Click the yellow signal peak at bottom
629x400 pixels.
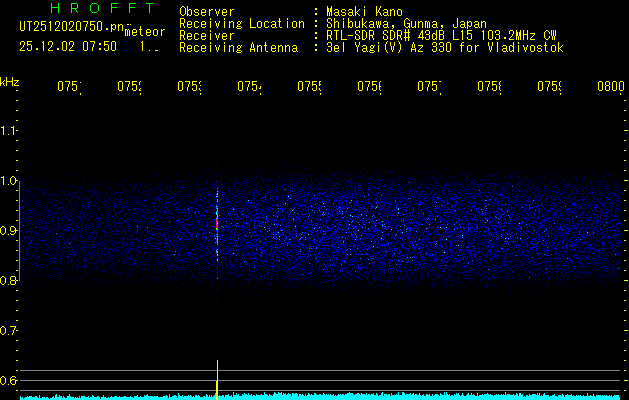(x=217, y=380)
